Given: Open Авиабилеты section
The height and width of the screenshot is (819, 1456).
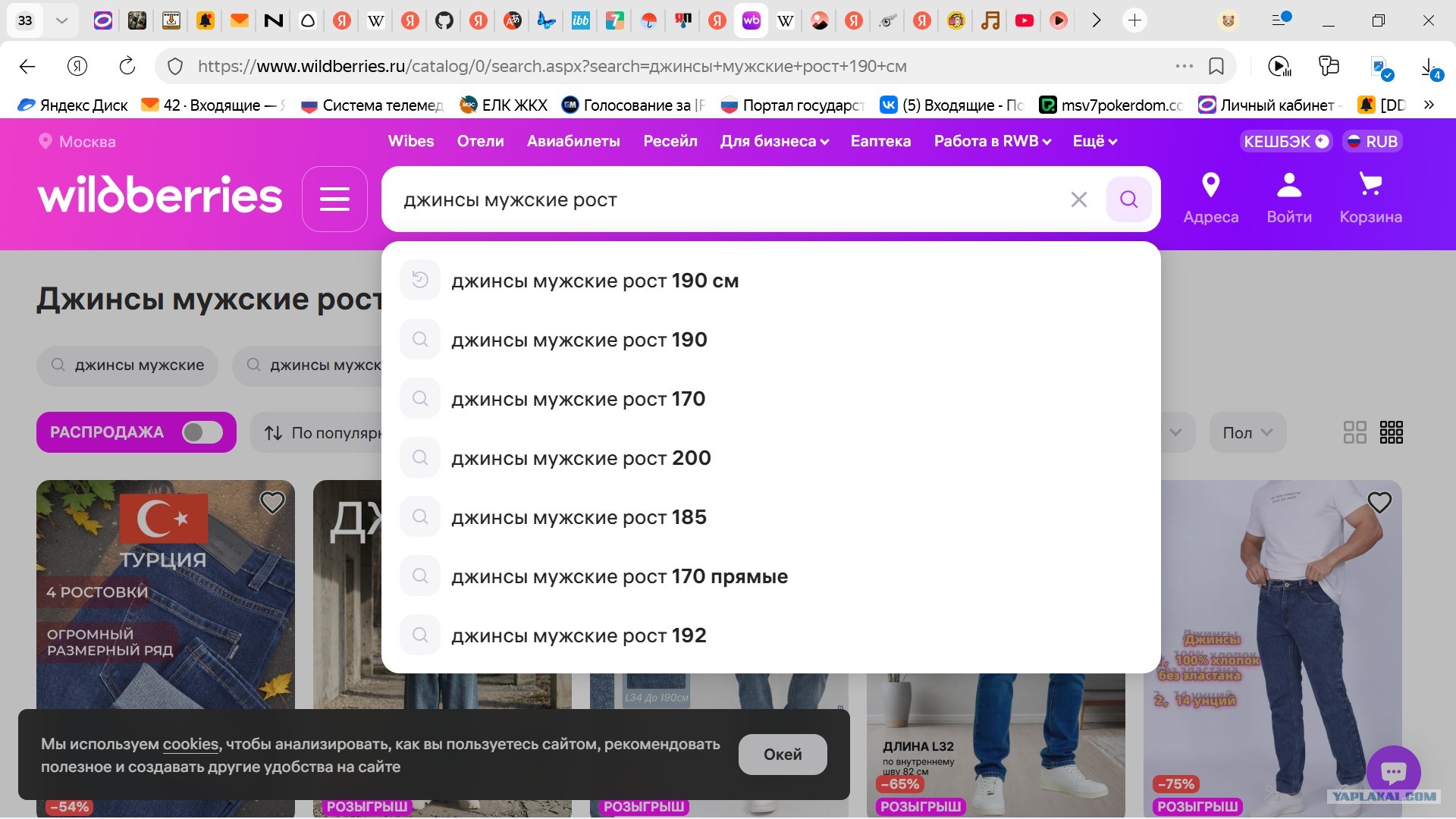Looking at the screenshot, I should tap(573, 142).
